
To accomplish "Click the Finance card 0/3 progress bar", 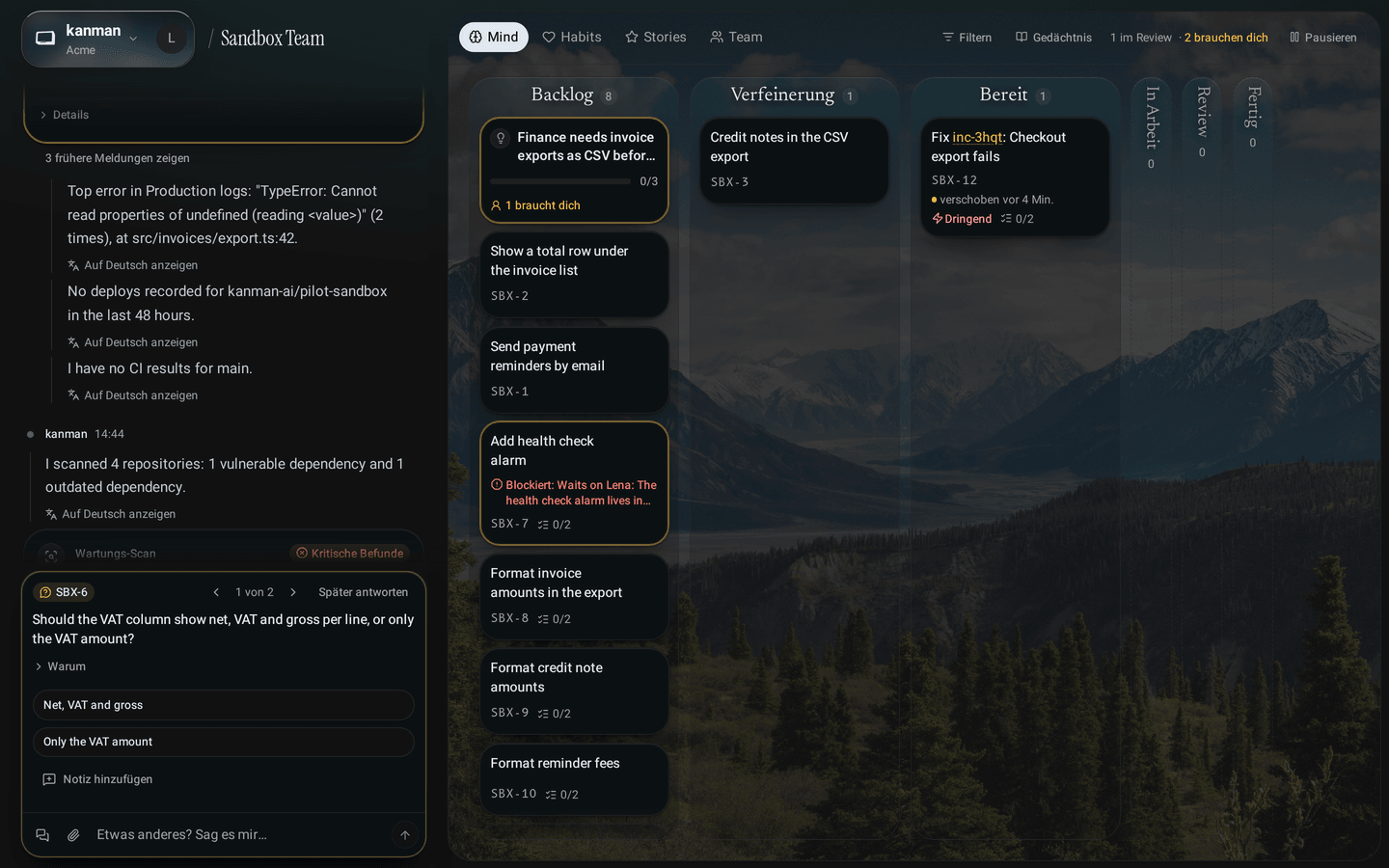I will tap(560, 181).
